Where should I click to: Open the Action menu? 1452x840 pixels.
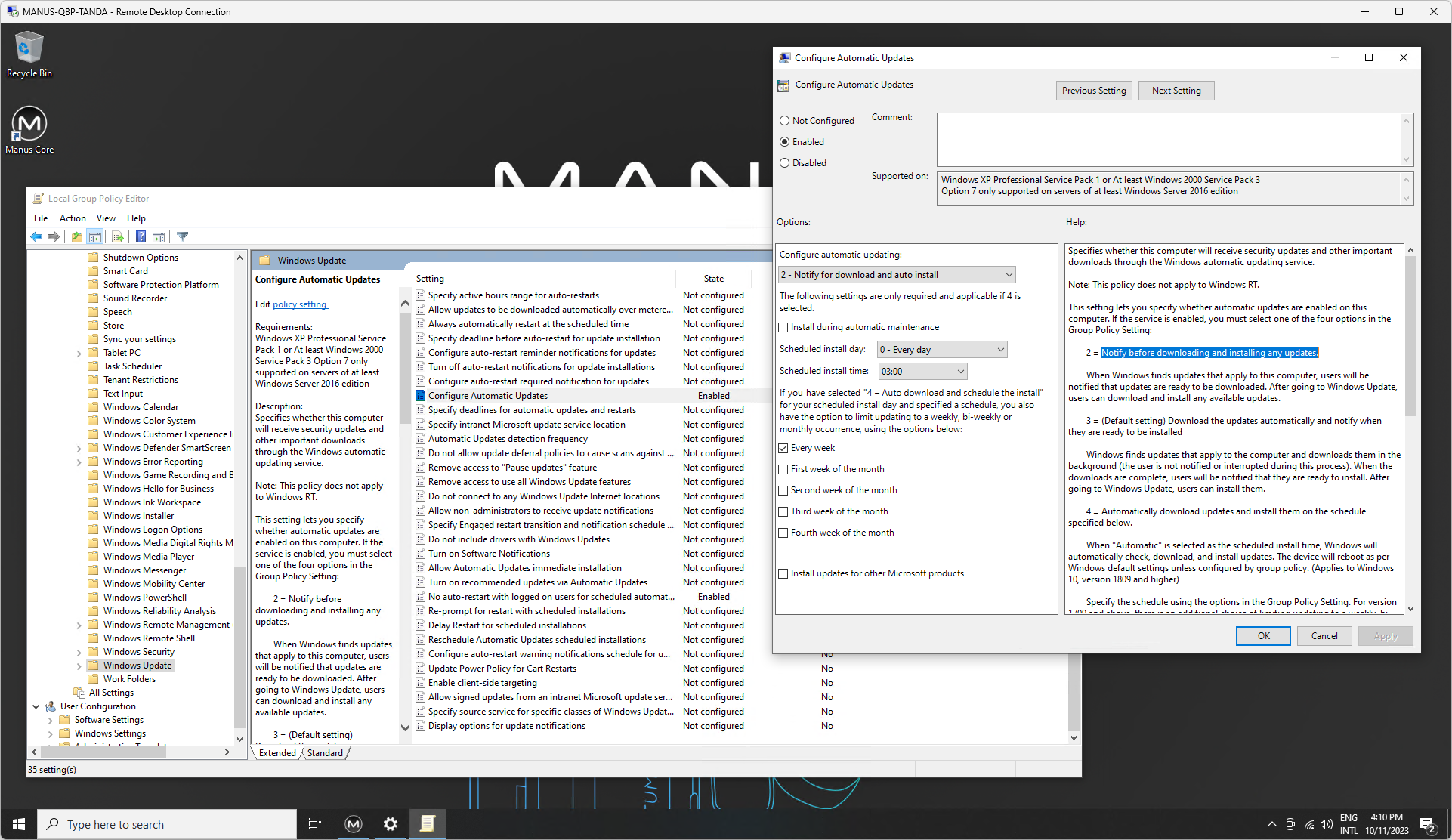pos(73,218)
